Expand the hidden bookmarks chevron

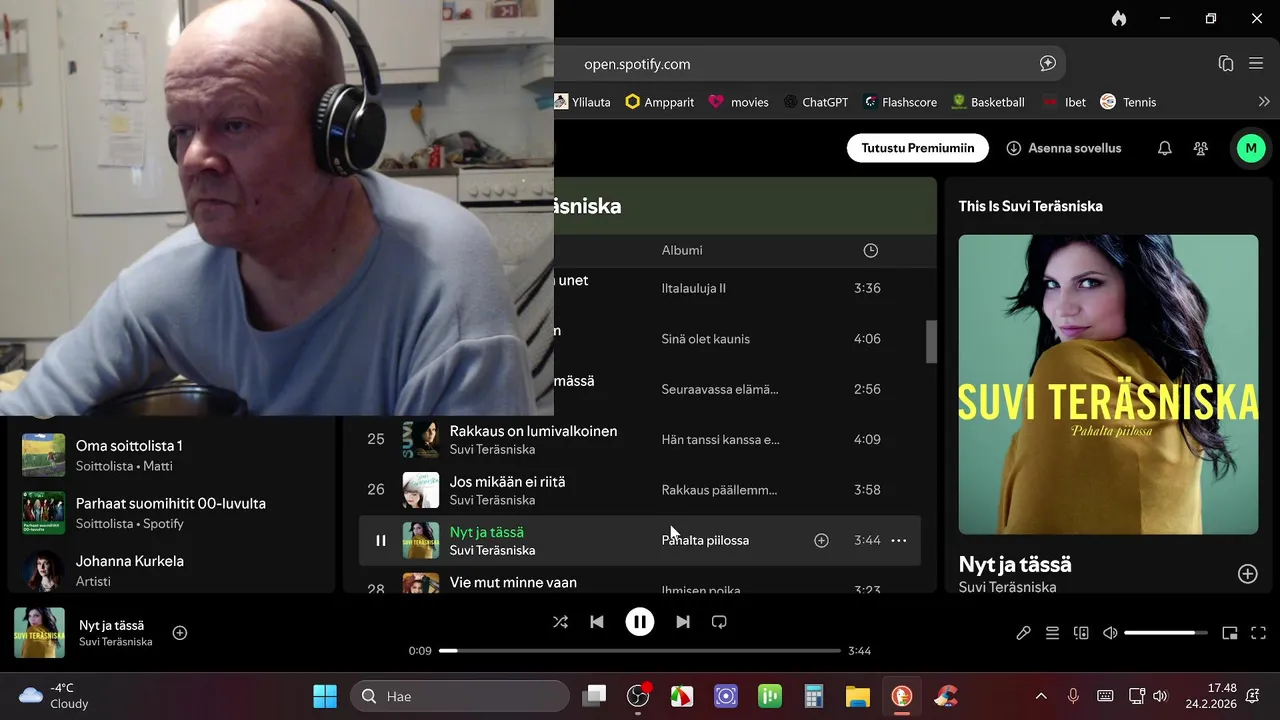(1264, 102)
